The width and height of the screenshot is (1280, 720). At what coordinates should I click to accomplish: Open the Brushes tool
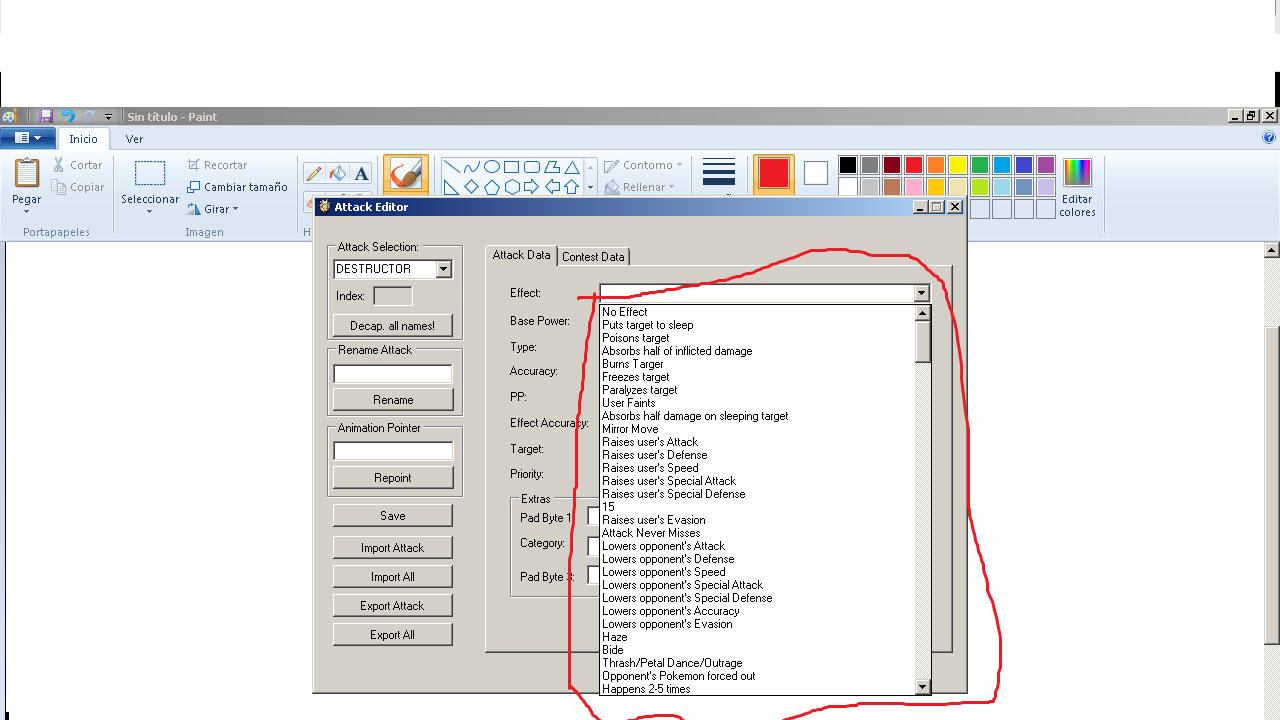pos(406,174)
